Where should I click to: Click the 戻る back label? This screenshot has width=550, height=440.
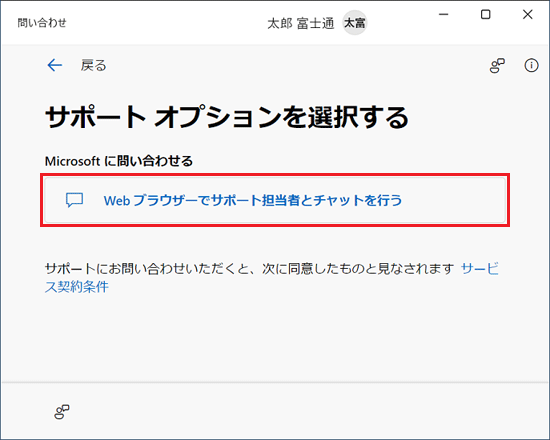93,65
